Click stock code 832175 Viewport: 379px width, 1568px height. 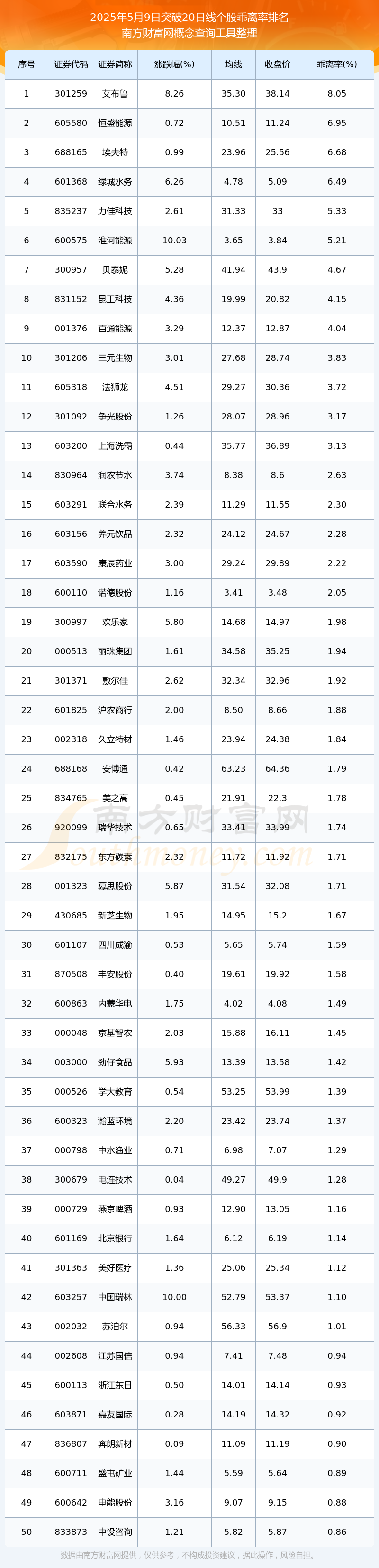71,856
